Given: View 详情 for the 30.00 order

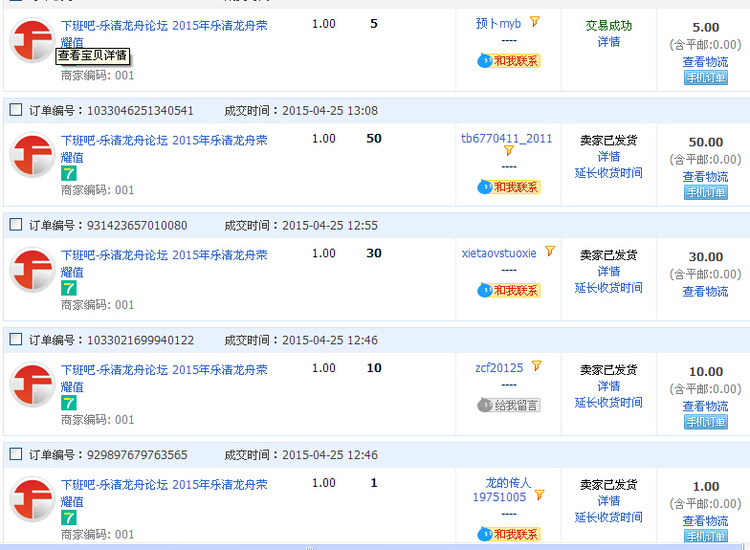Looking at the screenshot, I should pyautogui.click(x=609, y=271).
